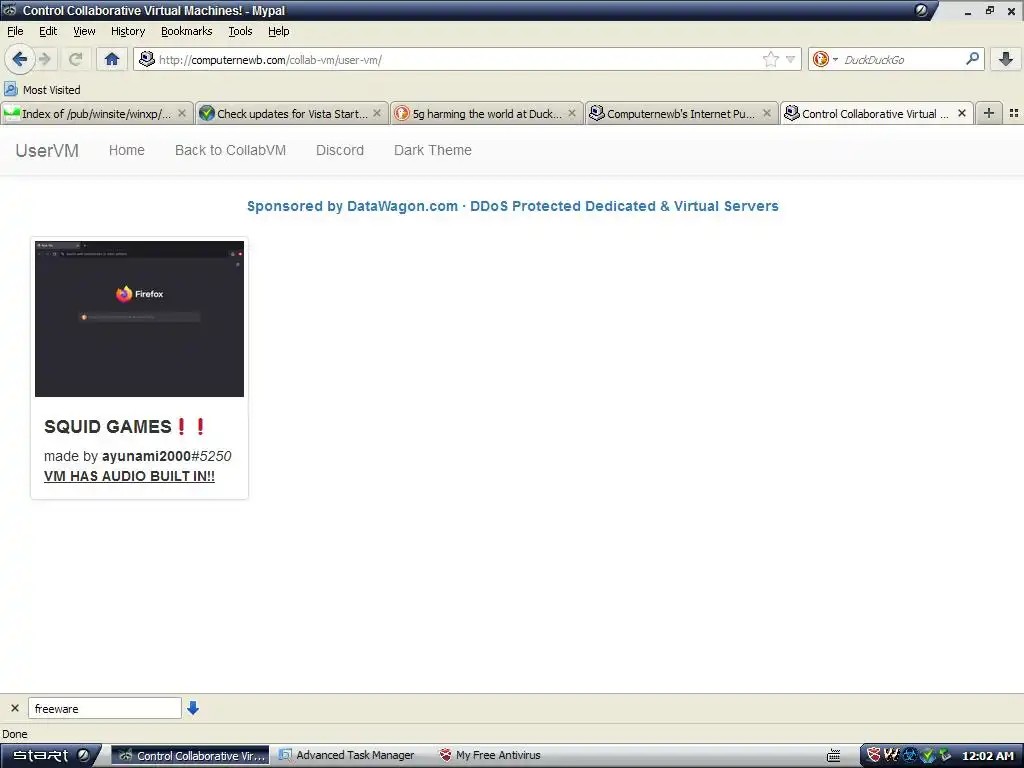Close the 5g harming the world tab
This screenshot has height=768, width=1024.
pyautogui.click(x=572, y=114)
